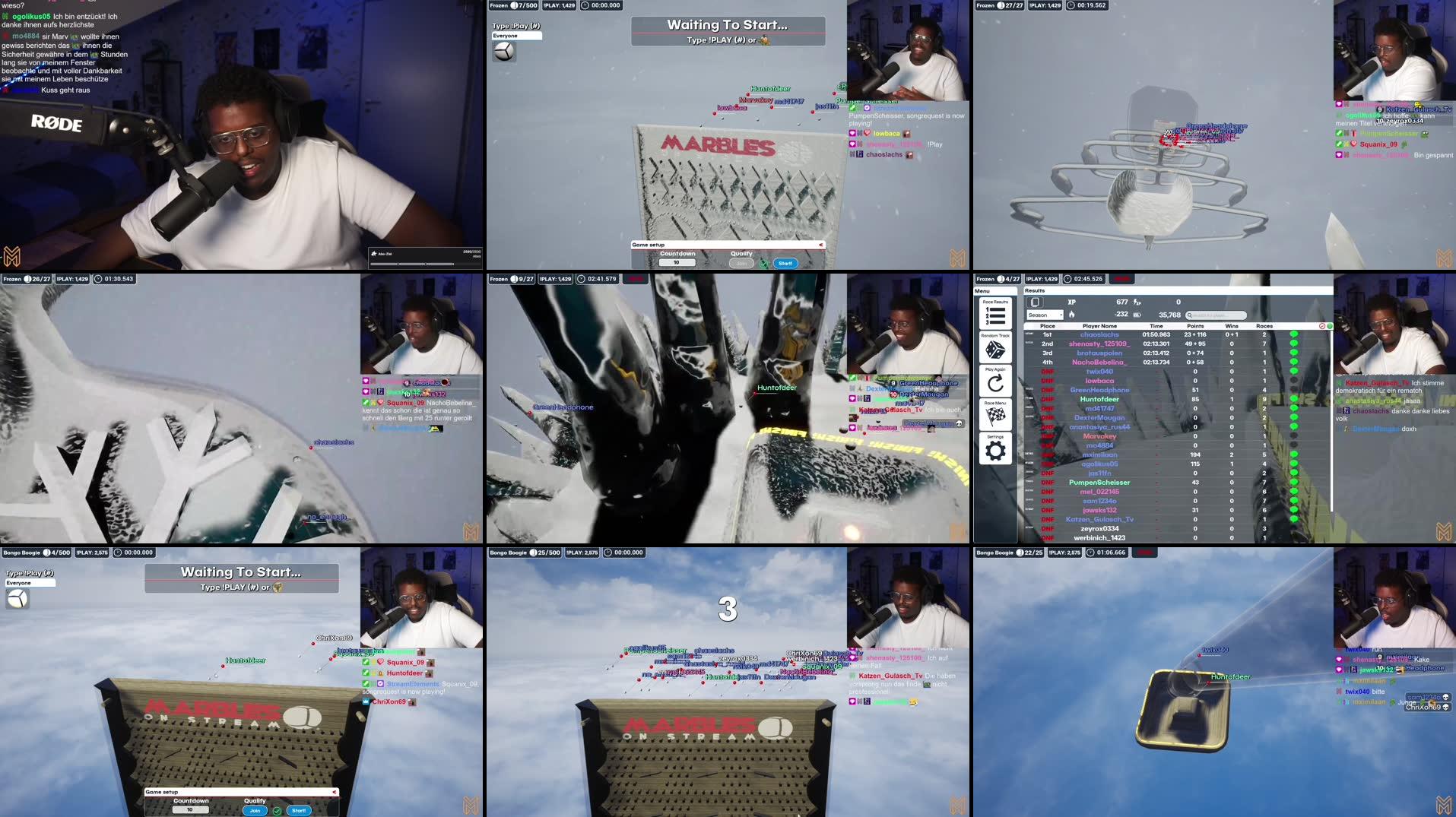The image size is (1456, 817).
Task: Collapse Game setup panel in Bongo Boogie 4/500 frame
Action: pos(334,792)
